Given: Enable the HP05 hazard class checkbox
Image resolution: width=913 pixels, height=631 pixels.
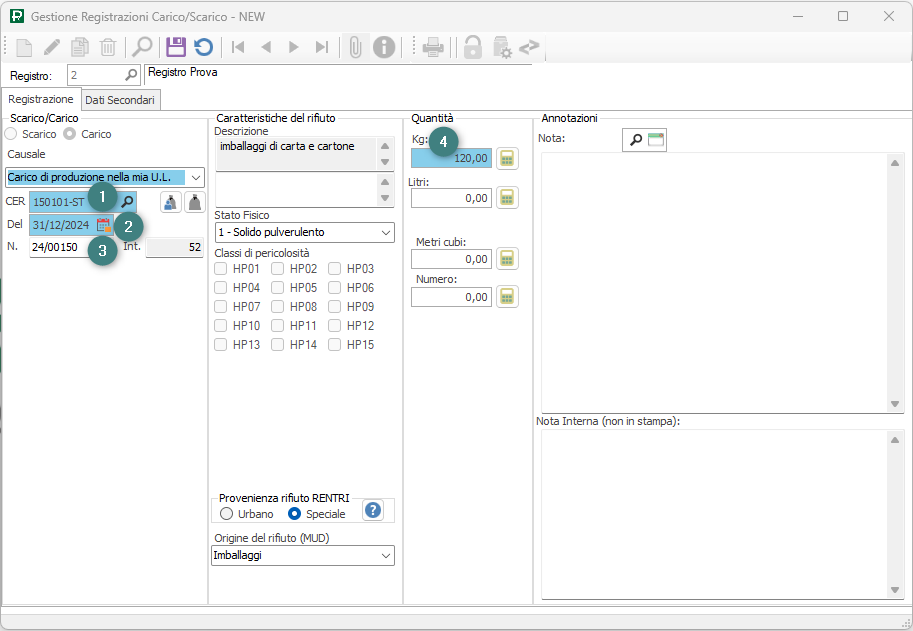Looking at the screenshot, I should tap(278, 288).
